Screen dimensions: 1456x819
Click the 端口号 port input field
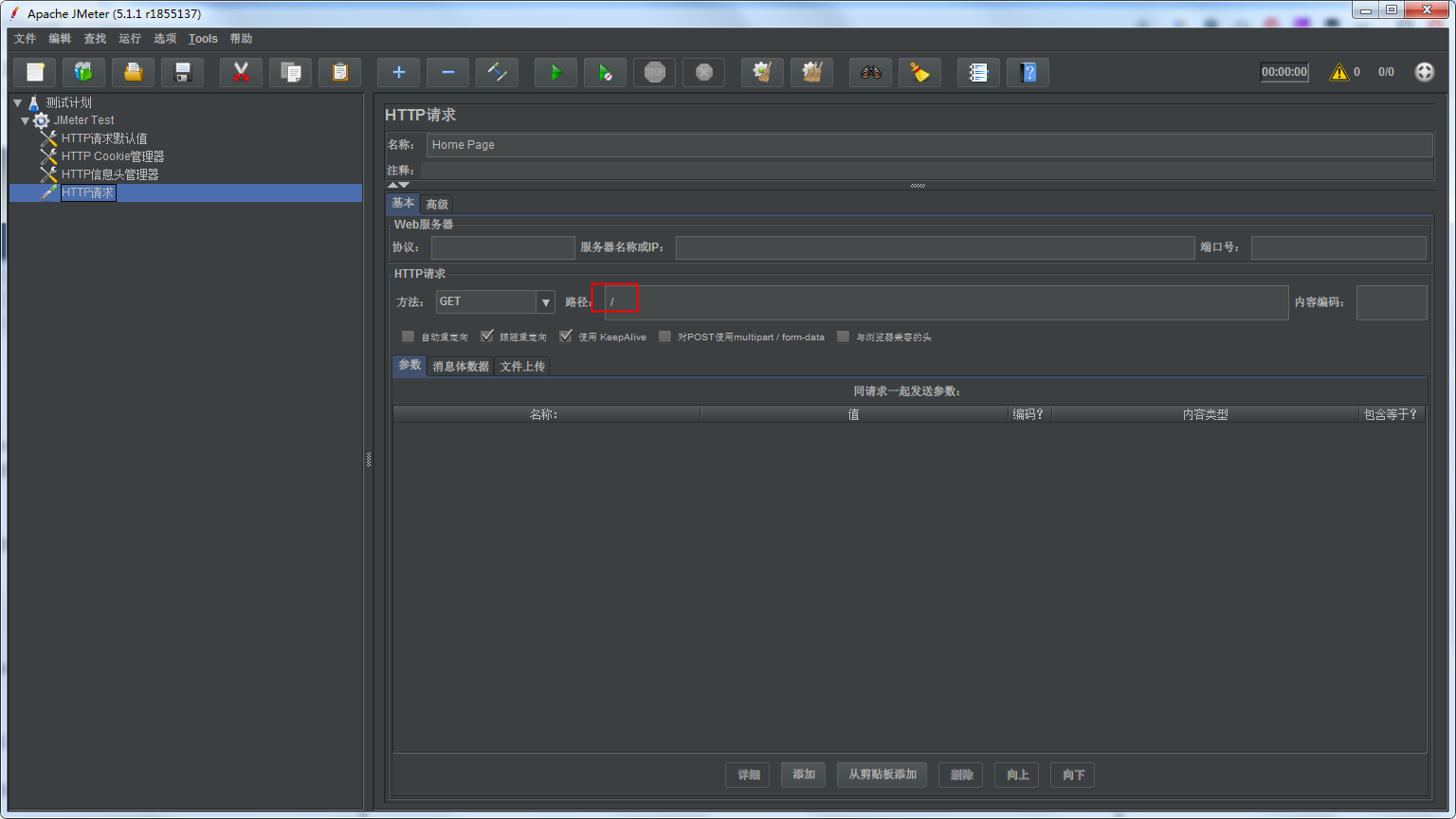tap(1338, 247)
